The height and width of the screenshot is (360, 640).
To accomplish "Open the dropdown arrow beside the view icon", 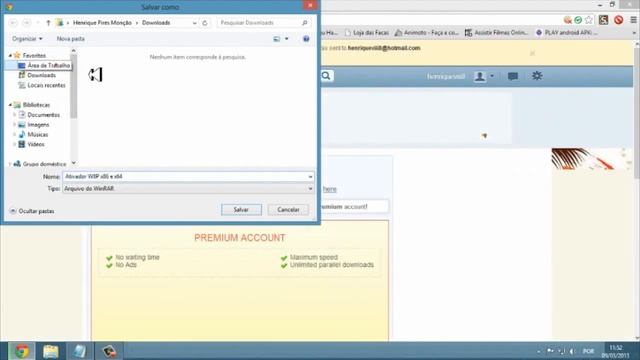I will pyautogui.click(x=287, y=39).
